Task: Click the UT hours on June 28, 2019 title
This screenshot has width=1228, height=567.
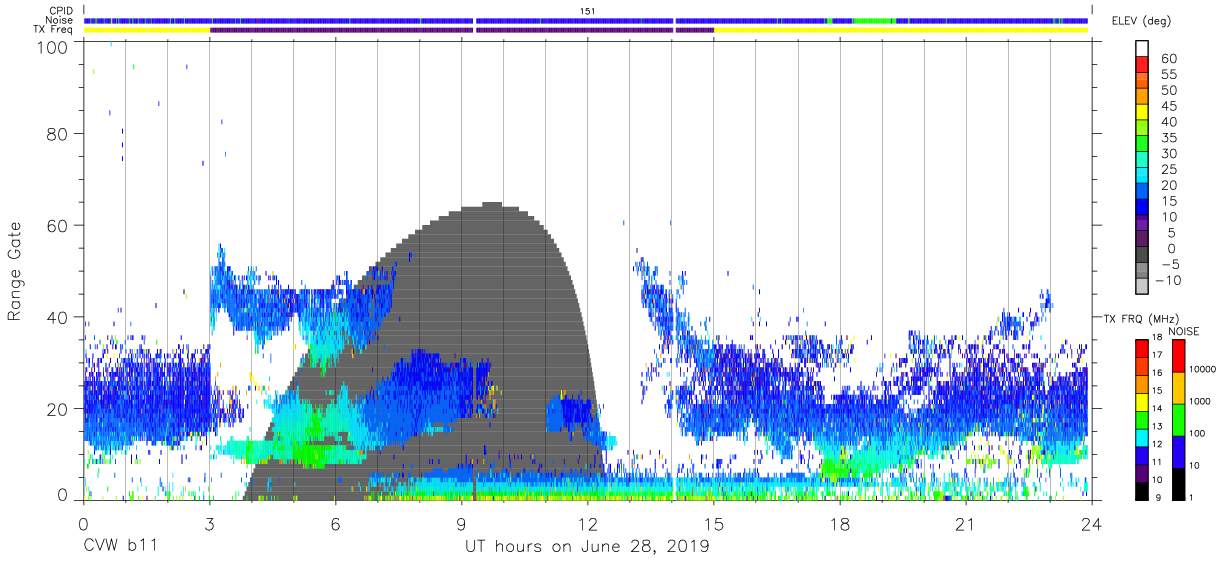Action: (x=587, y=547)
